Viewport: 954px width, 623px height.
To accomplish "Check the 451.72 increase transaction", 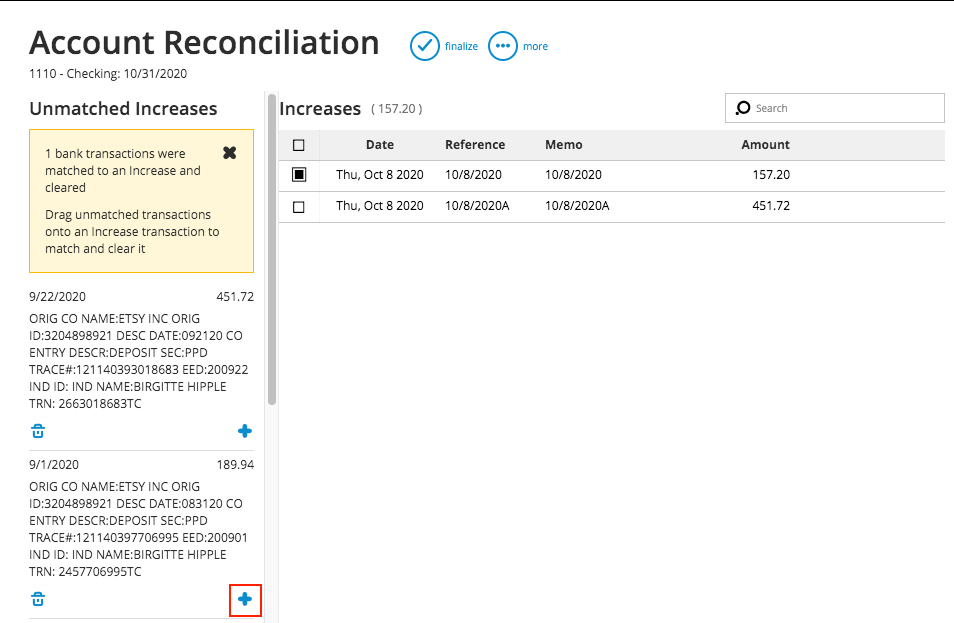I will tap(298, 206).
